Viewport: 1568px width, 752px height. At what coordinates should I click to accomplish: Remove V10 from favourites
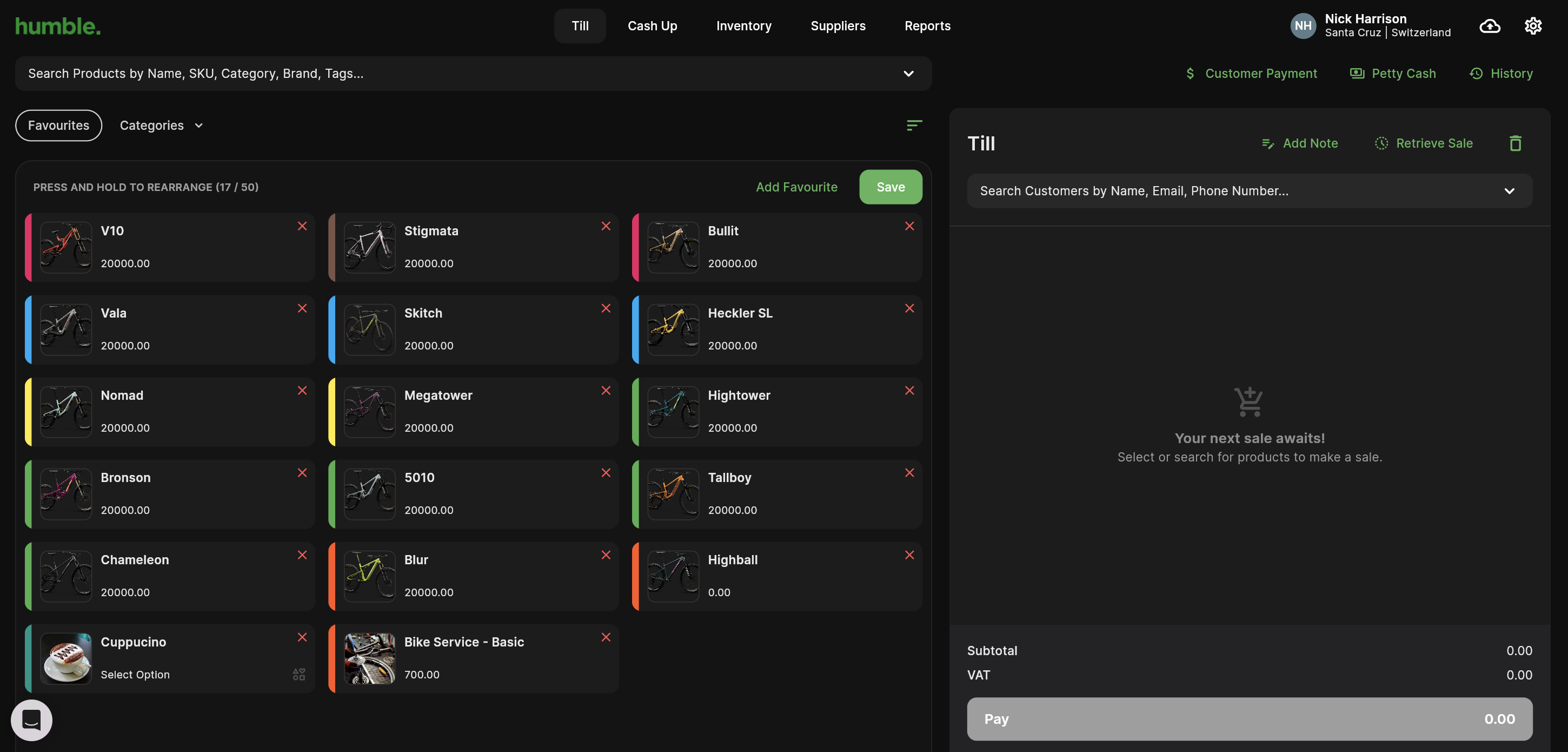302,226
